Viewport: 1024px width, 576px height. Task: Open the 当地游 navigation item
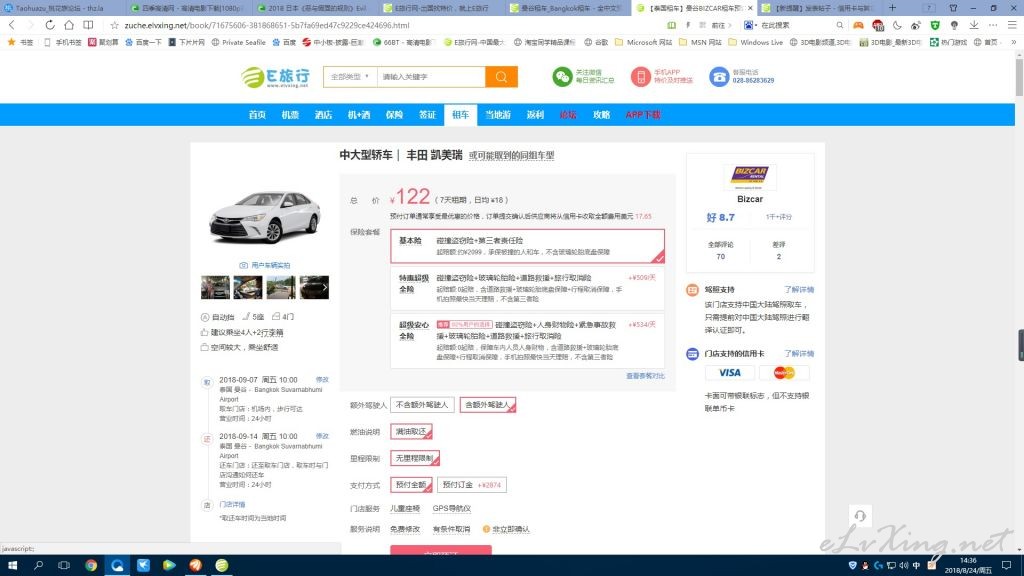tap(498, 115)
